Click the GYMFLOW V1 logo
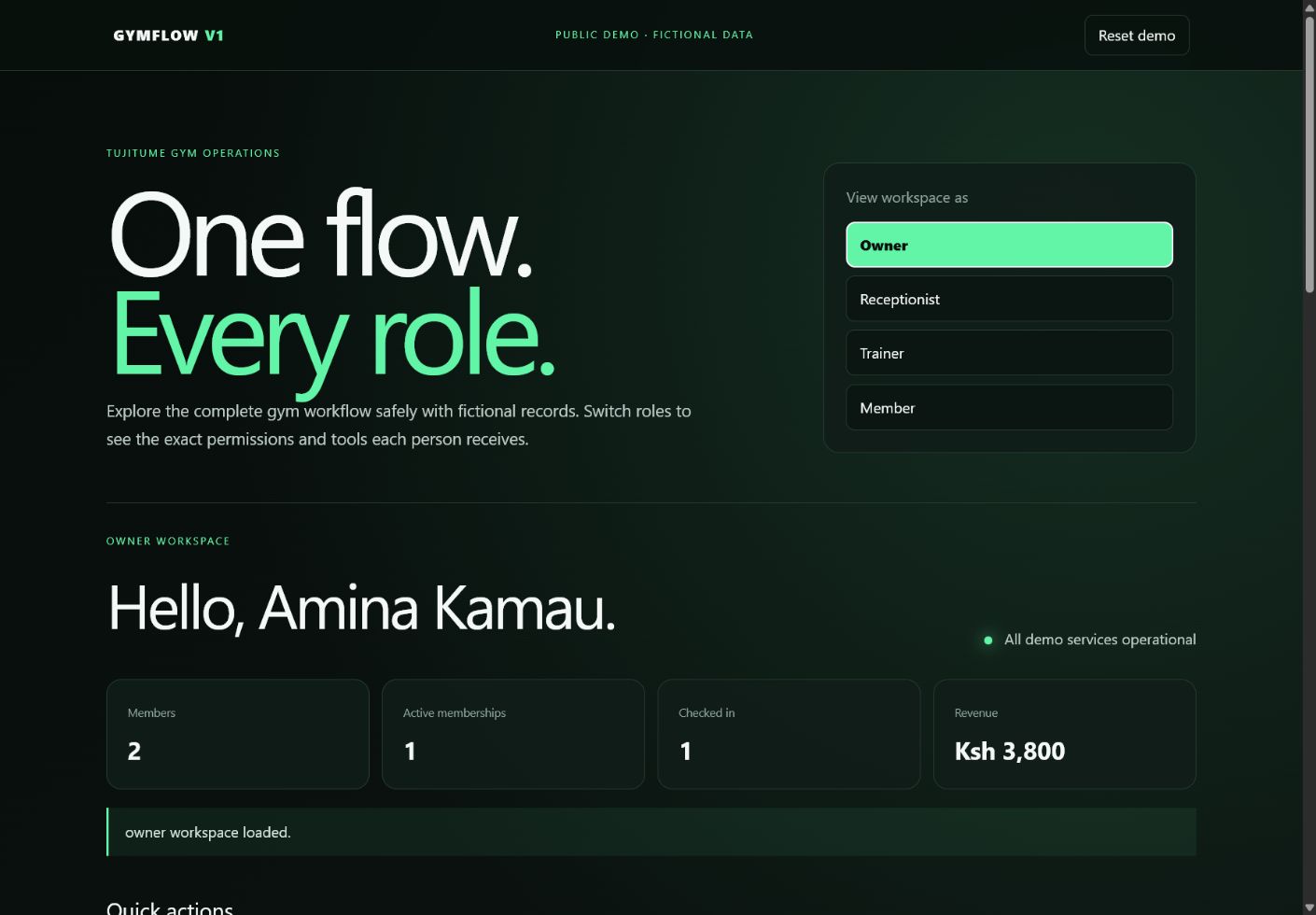 pos(168,35)
